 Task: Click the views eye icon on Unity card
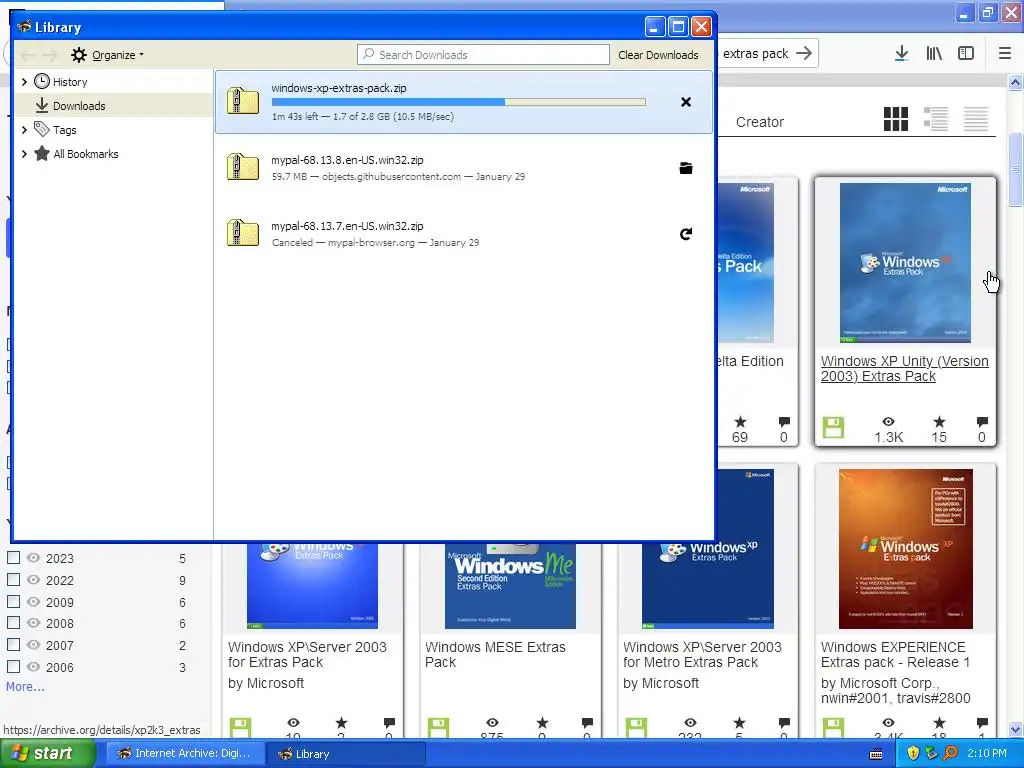(888, 422)
